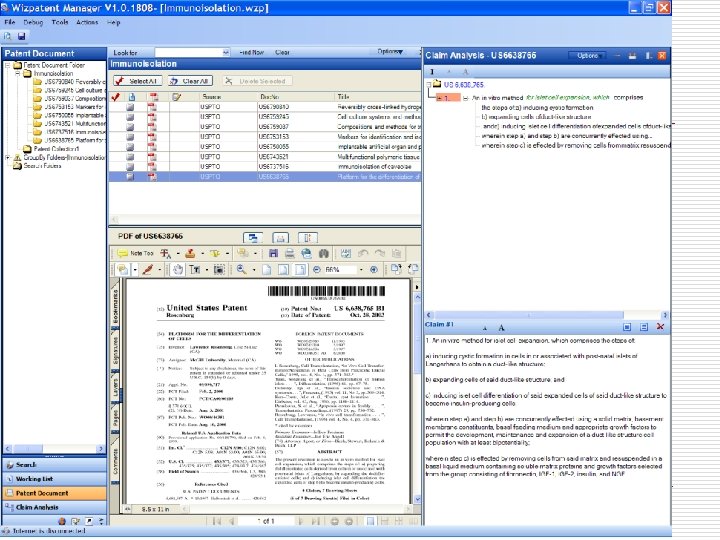720x540 pixels.
Task: Click the red X delete icon in Claim #1 panel
Action: pyautogui.click(x=660, y=326)
